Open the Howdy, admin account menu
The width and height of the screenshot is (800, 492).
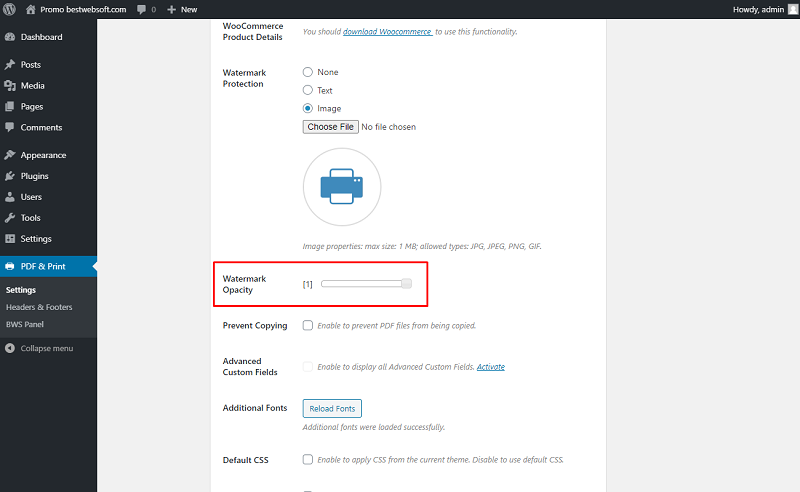click(758, 9)
